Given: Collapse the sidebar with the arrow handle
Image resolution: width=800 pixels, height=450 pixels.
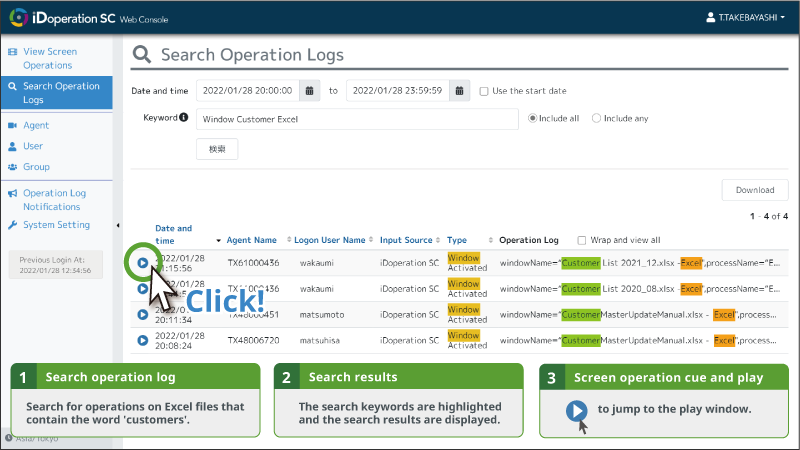Looking at the screenshot, I should point(118,225).
